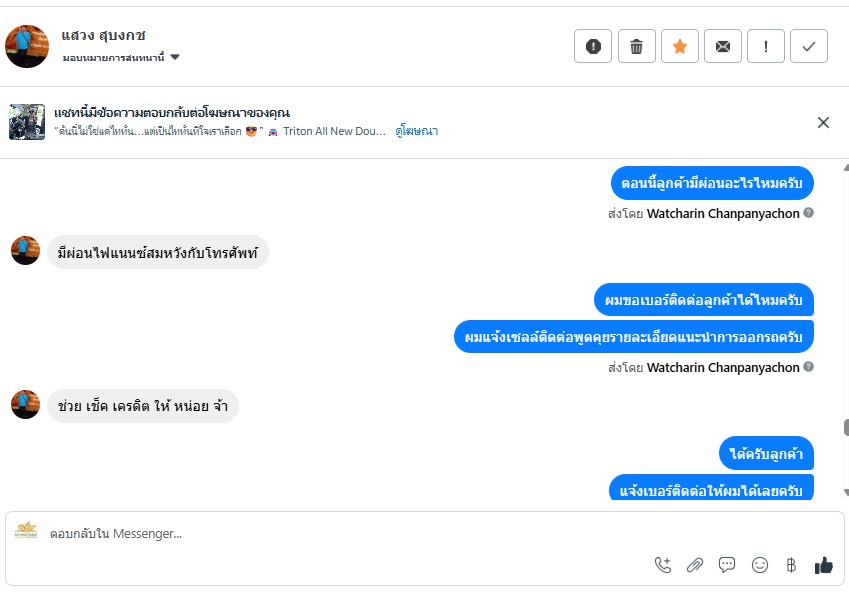This screenshot has width=849, height=593.
Task: Delete conversation with the trash icon
Action: pyautogui.click(x=636, y=46)
